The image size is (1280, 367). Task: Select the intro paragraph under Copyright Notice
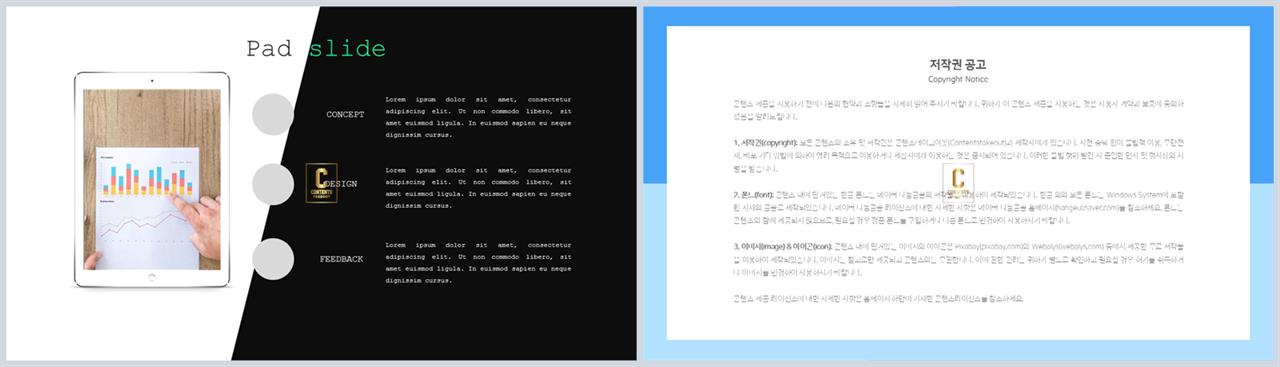(958, 109)
